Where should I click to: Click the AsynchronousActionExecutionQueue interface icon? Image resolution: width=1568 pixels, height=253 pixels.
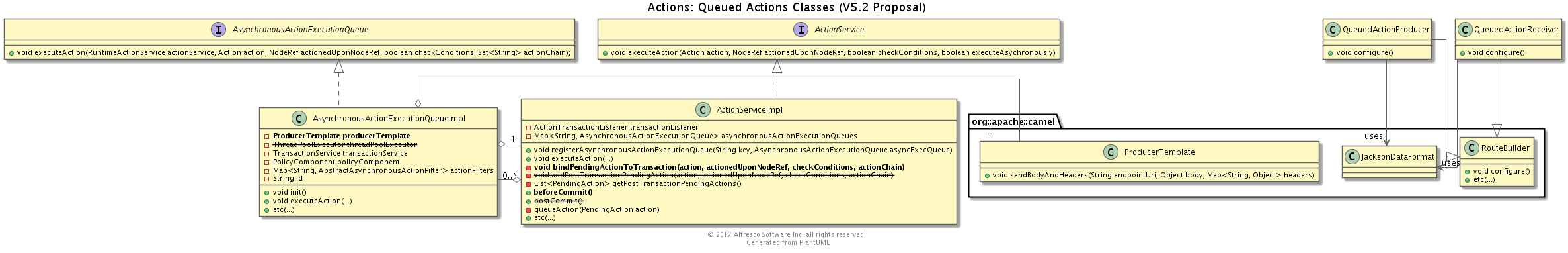218,30
